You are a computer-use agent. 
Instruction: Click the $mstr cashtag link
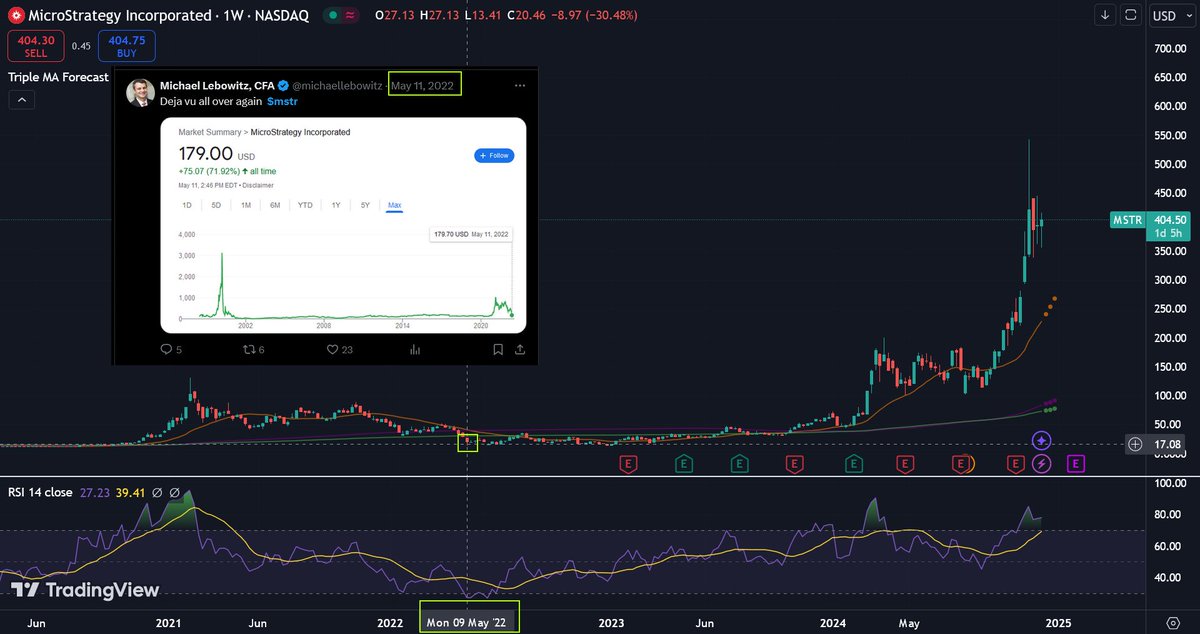pyautogui.click(x=283, y=102)
